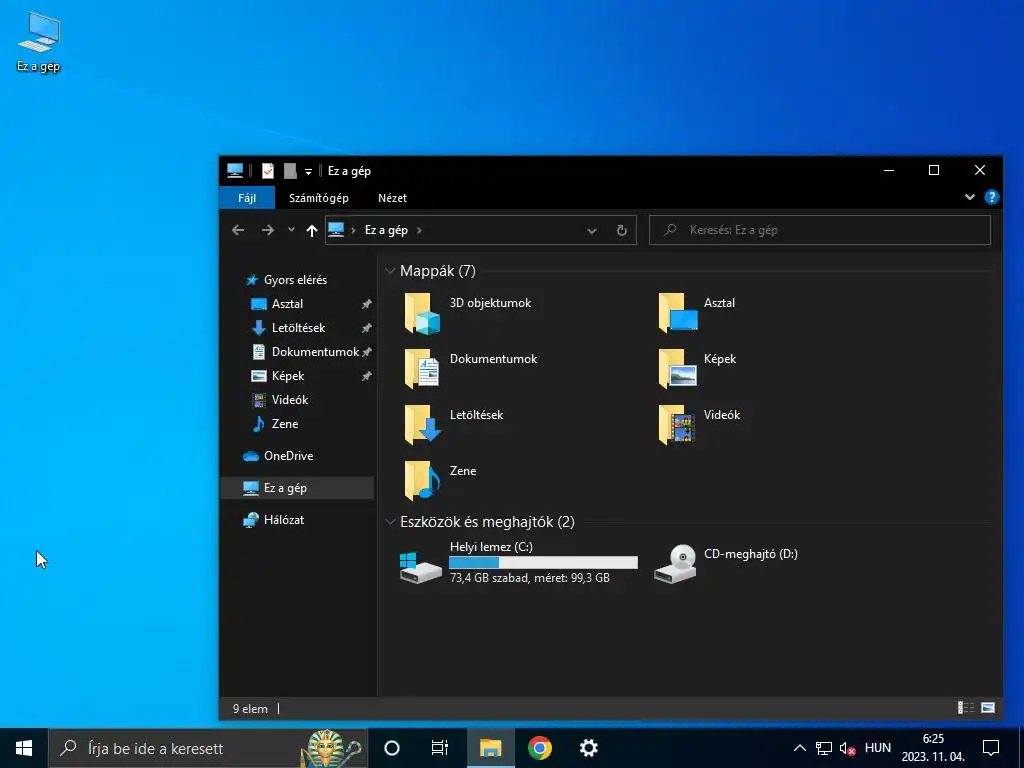
Task: Open the Fájl menu
Action: tap(247, 198)
